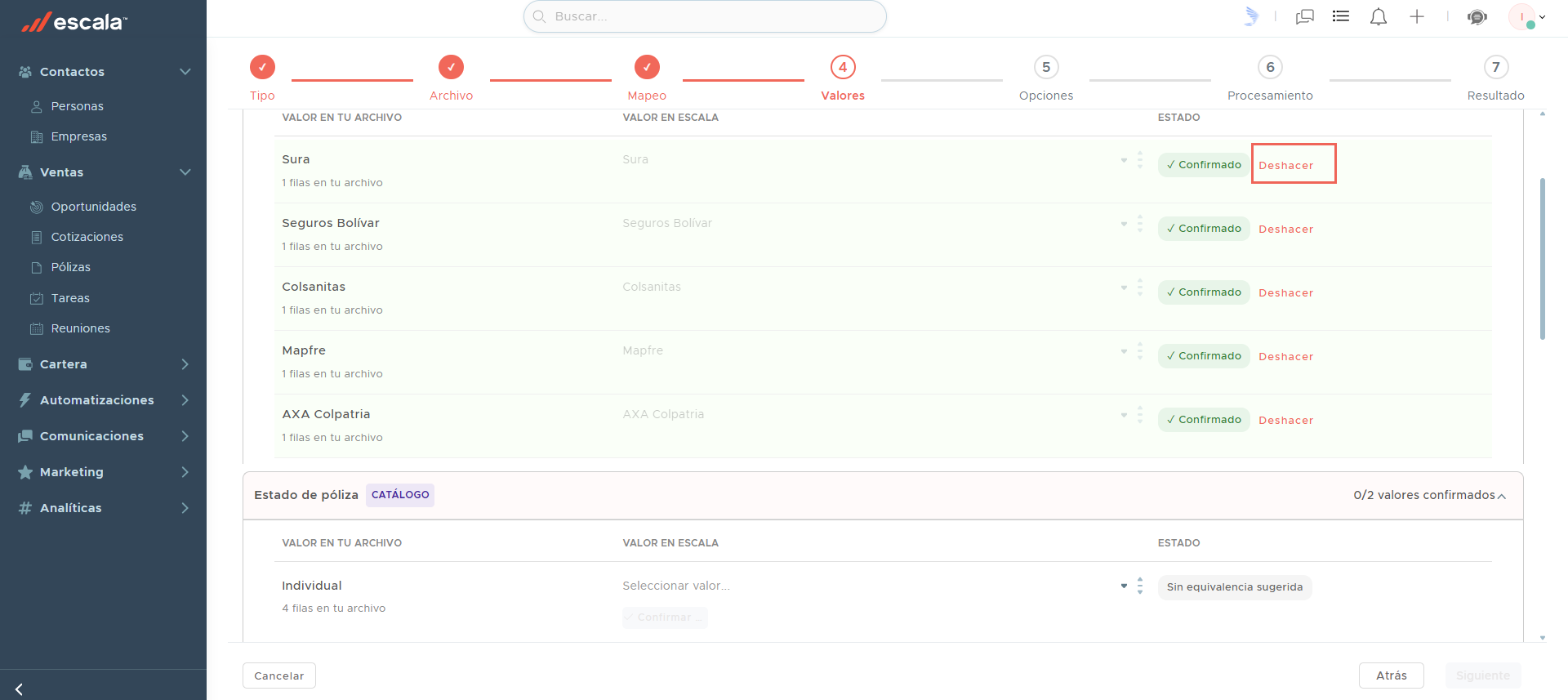Open Pólizas in the sidebar

point(71,267)
